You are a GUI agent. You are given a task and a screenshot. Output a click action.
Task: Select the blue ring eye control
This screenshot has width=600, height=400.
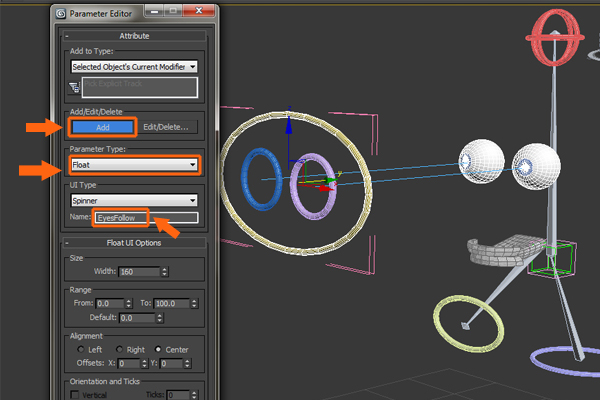(x=245, y=179)
